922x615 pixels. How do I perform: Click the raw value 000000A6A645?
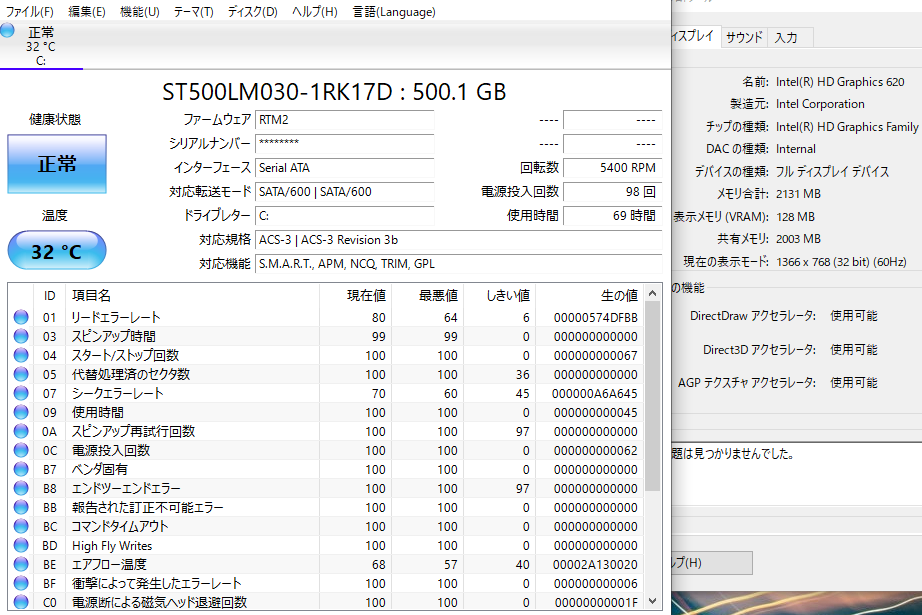(x=595, y=393)
